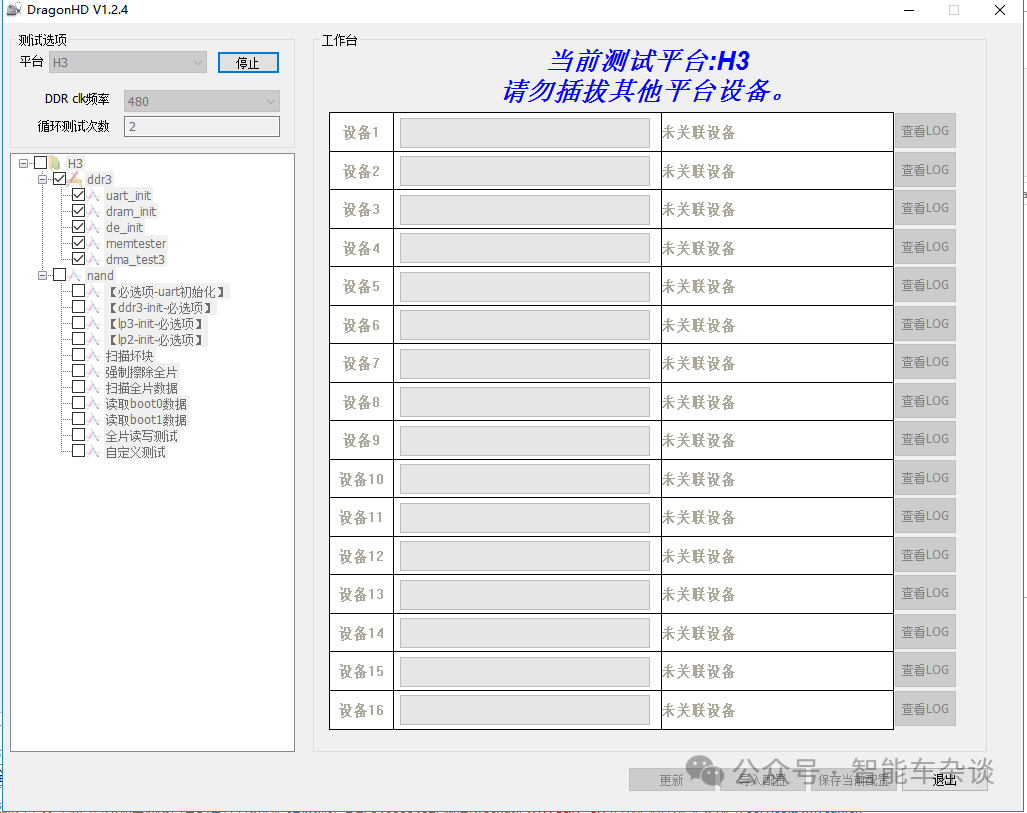Select the 扫描全片数据 tree item
This screenshot has width=1027, height=813.
[141, 388]
